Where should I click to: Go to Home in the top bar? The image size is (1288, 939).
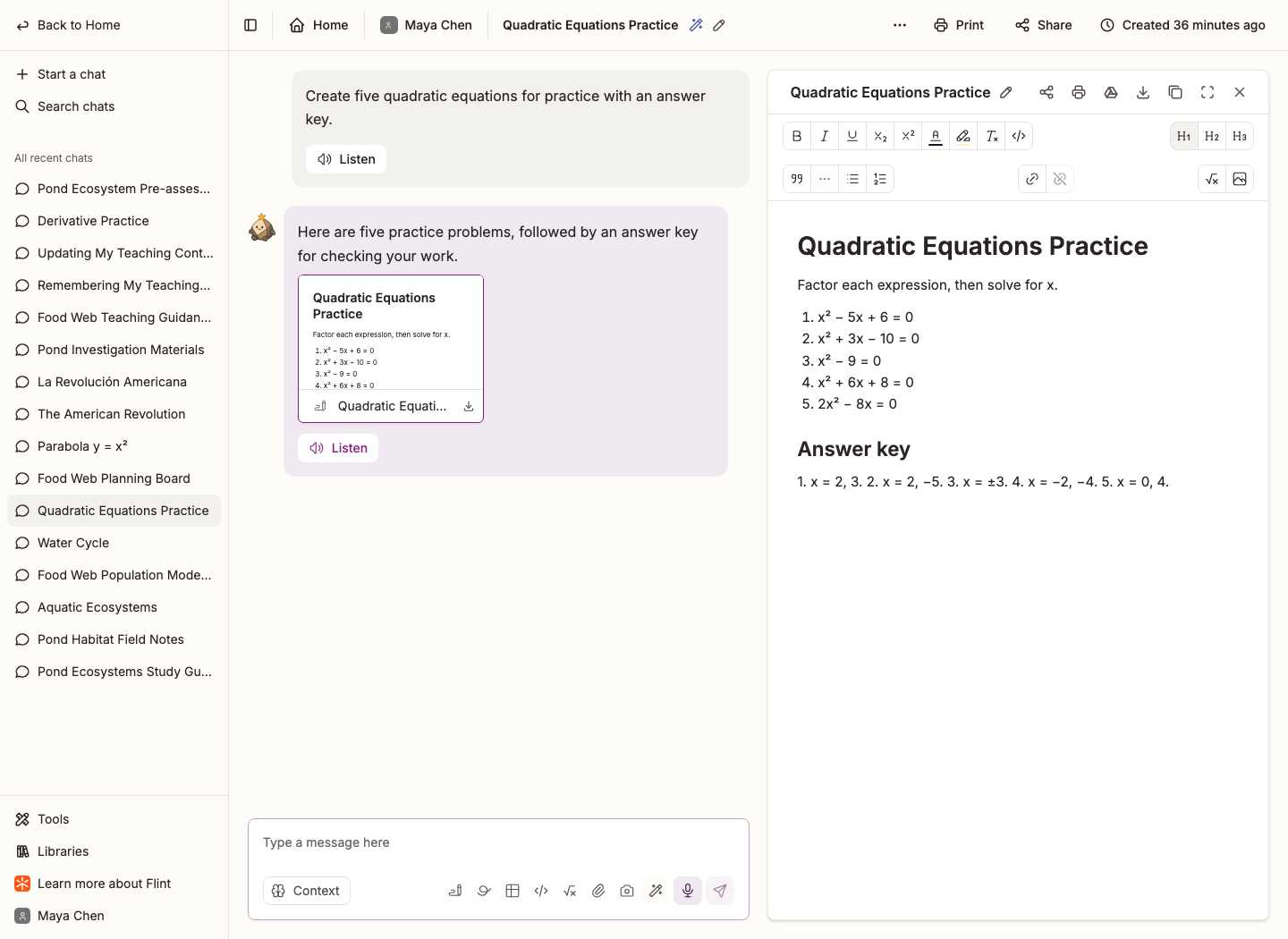(319, 25)
